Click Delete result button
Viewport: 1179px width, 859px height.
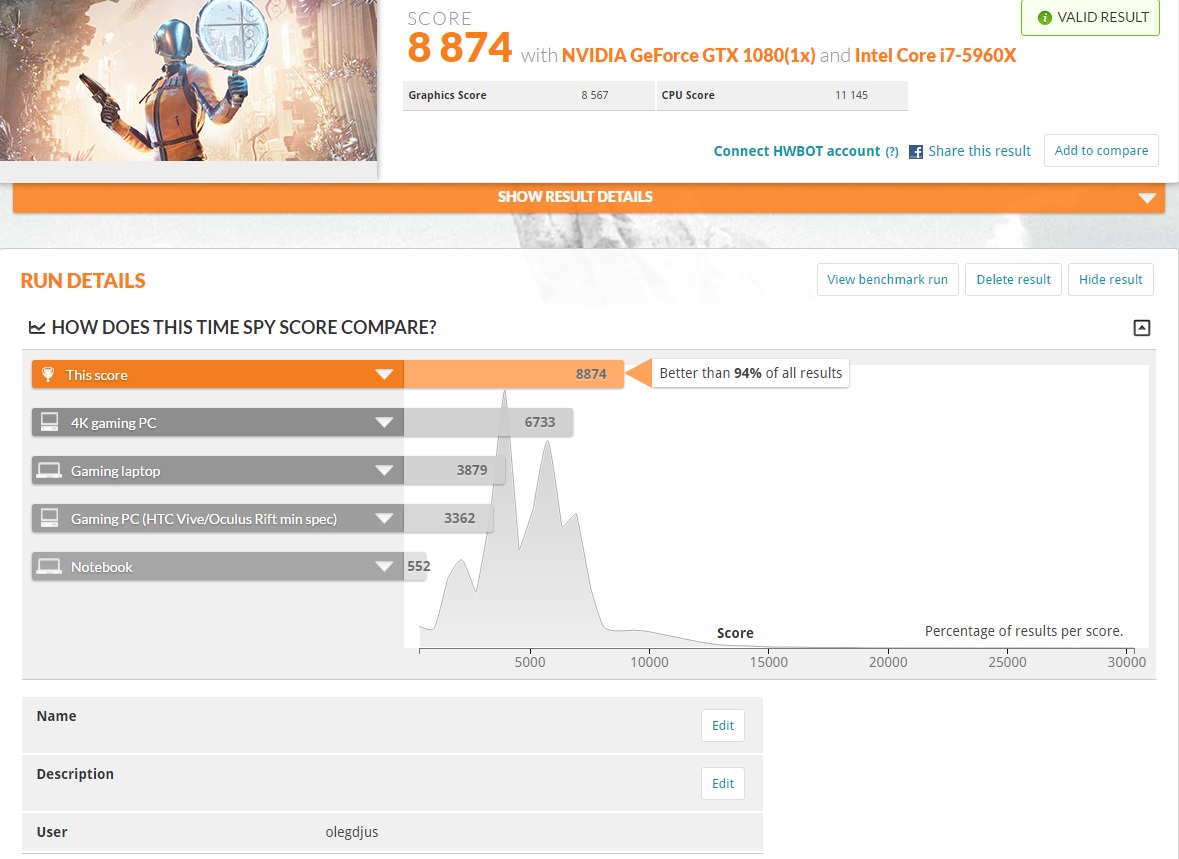pyautogui.click(x=1013, y=280)
